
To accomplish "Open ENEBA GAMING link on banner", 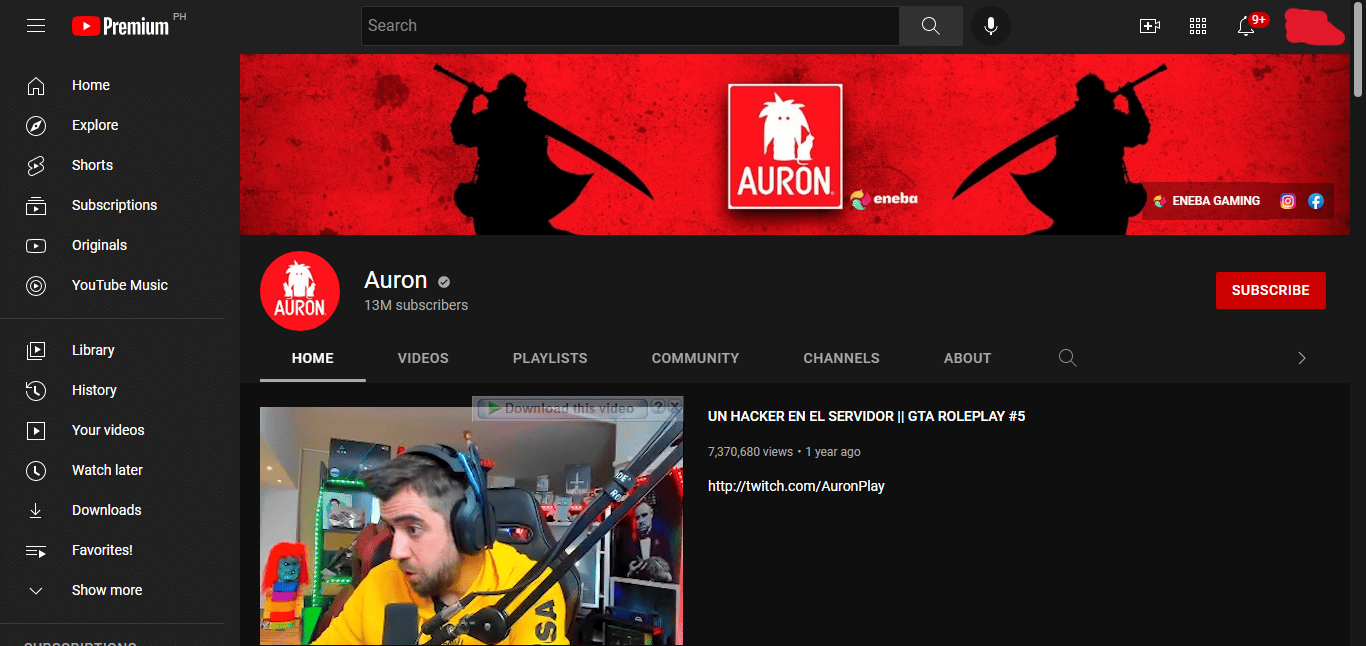I will coord(1207,201).
